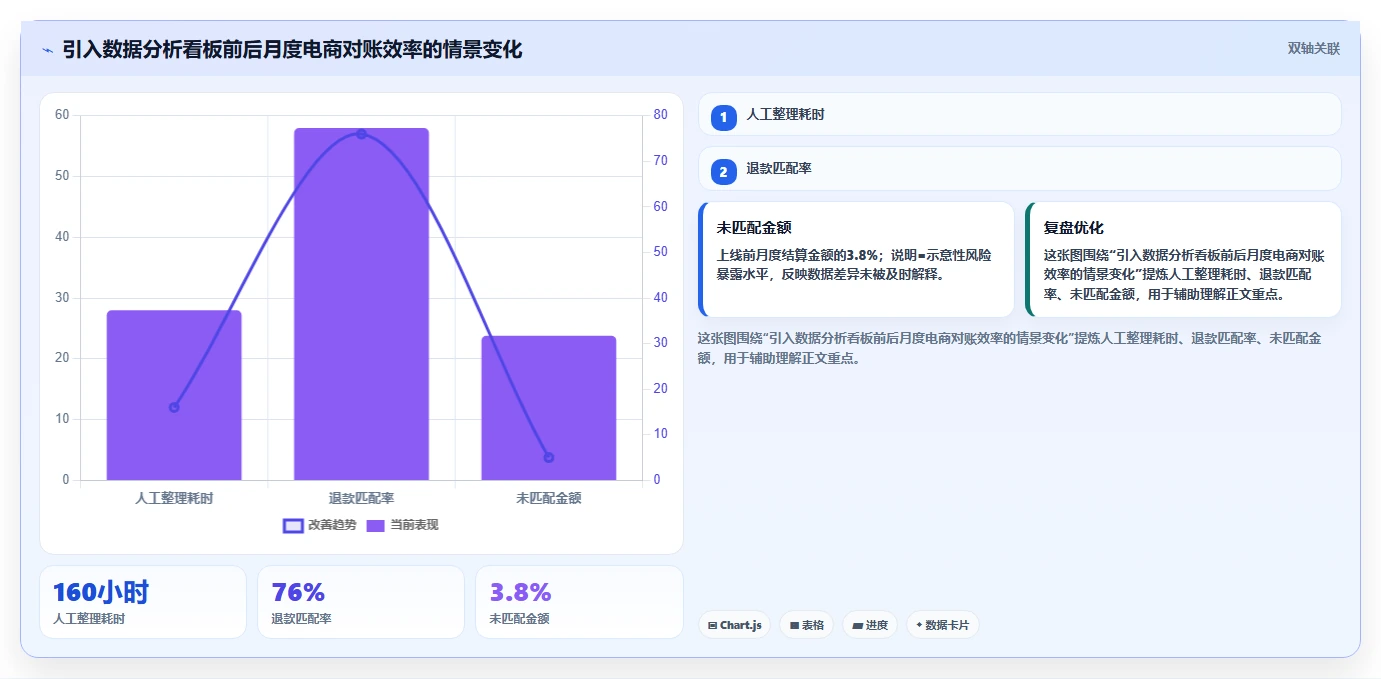
Task: Click the number 1 badge
Action: [724, 117]
